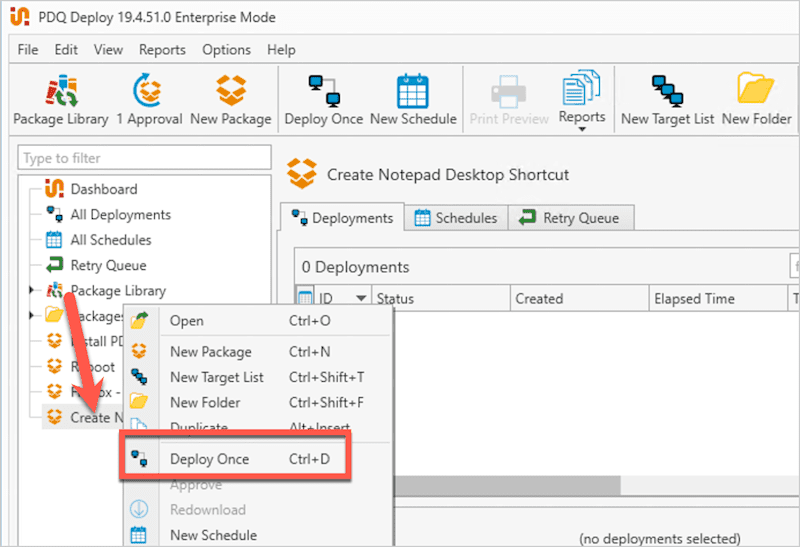800x547 pixels.
Task: Switch to the Retry Queue tab
Action: click(571, 218)
